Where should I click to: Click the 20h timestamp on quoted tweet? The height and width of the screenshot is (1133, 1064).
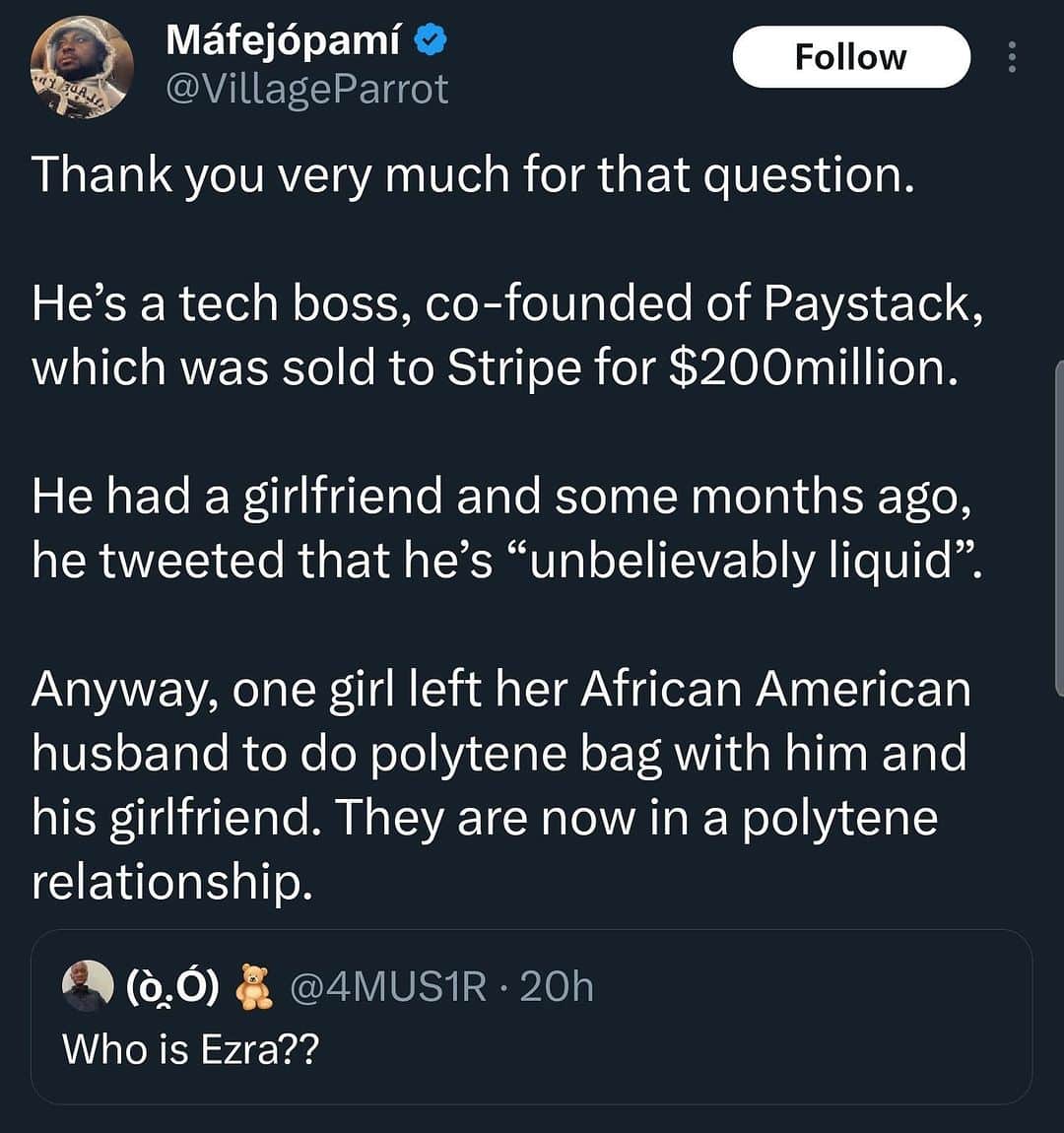pyautogui.click(x=557, y=986)
